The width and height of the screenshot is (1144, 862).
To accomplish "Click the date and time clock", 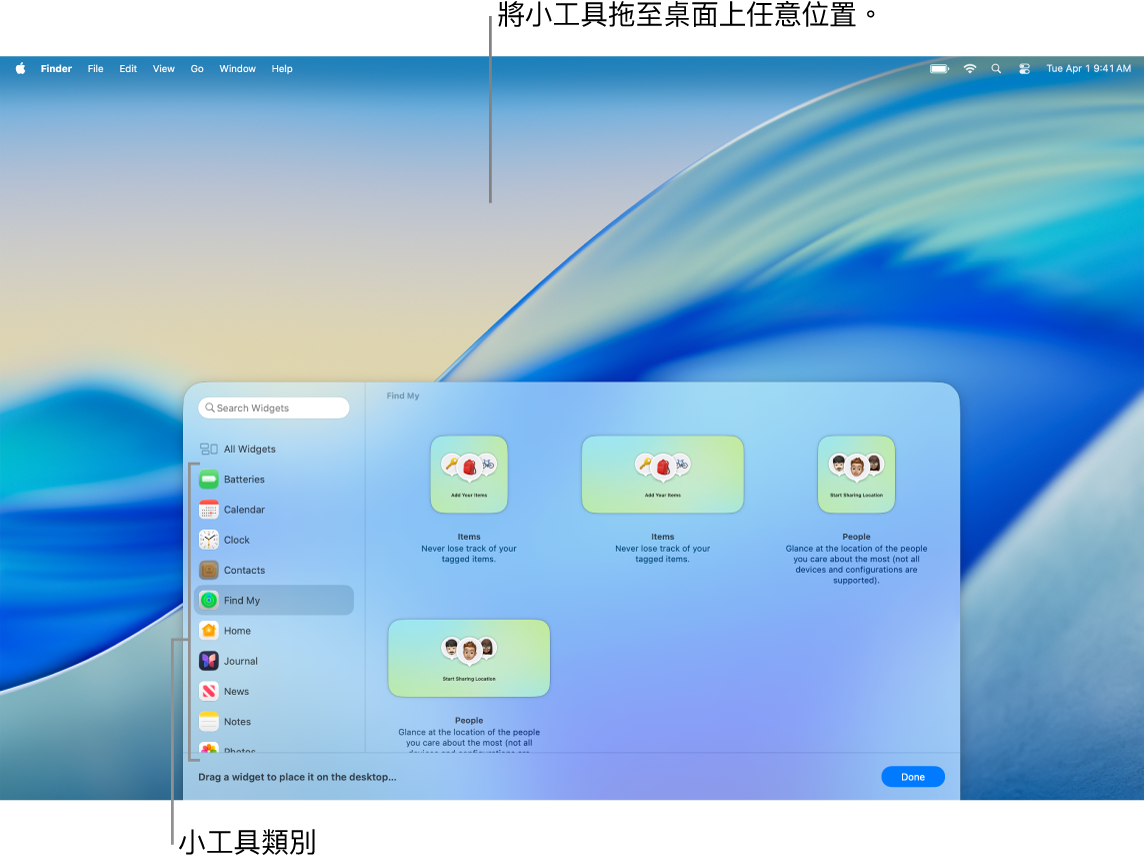I will pos(1089,69).
